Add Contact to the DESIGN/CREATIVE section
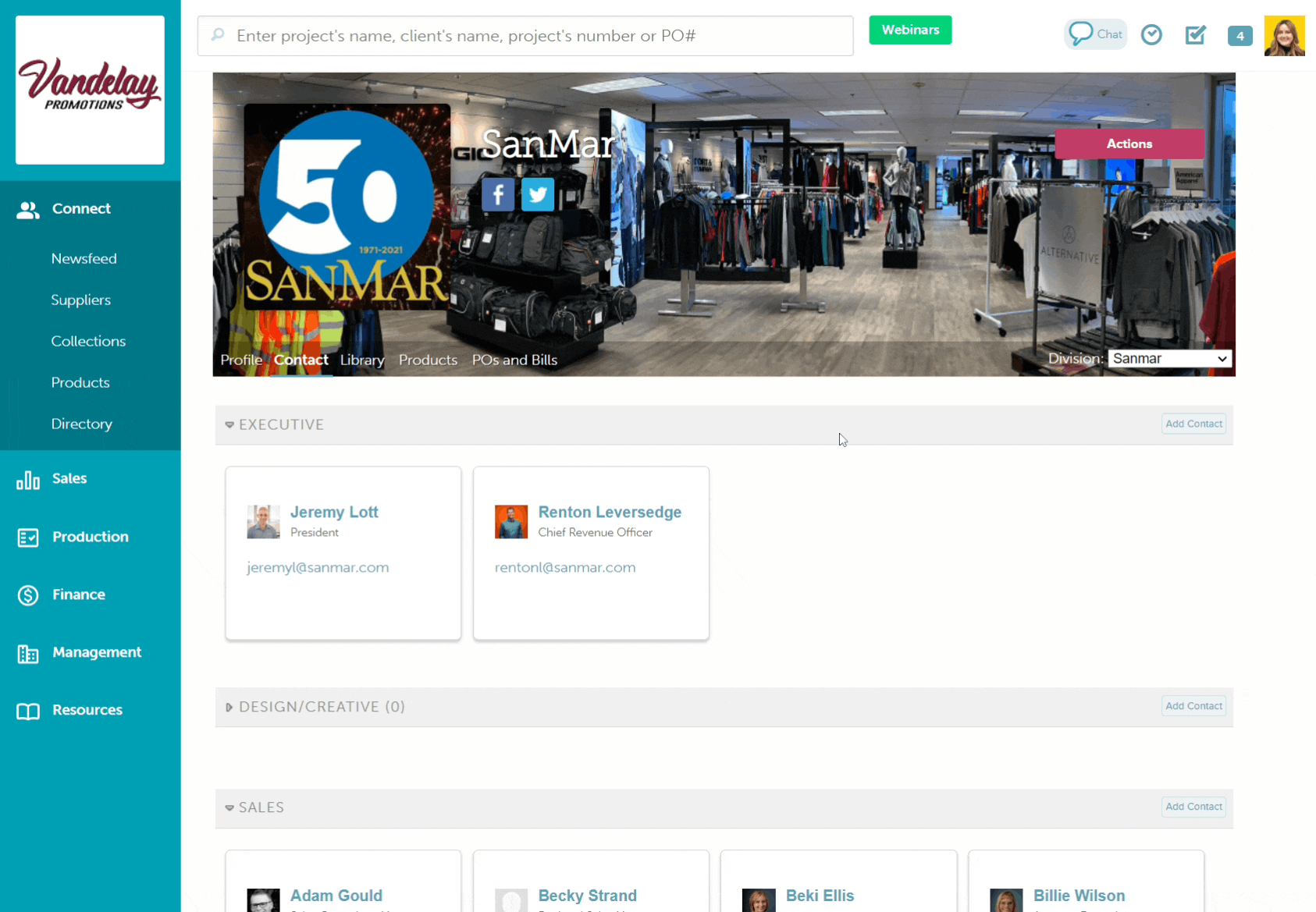This screenshot has width=1316, height=912. (1193, 706)
